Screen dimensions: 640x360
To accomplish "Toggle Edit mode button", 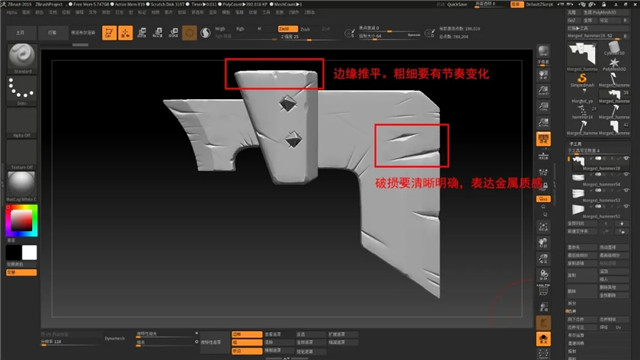I will coord(109,33).
